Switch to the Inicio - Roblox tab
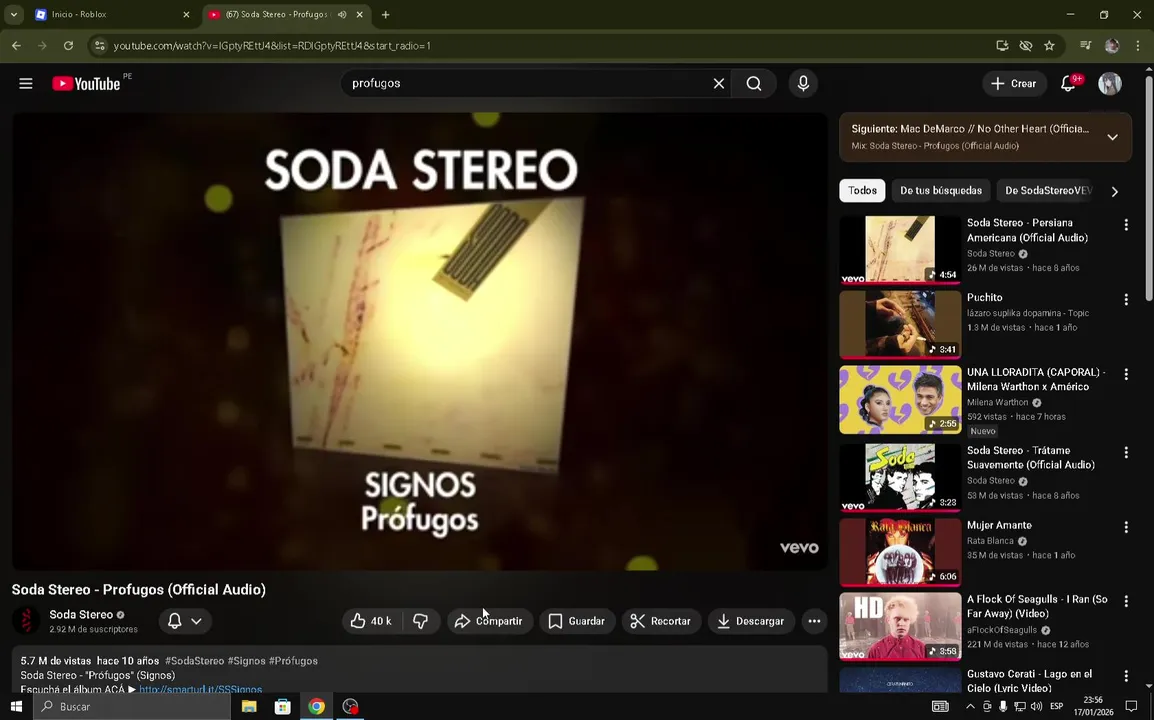Viewport: 1154px width, 720px height. [113, 15]
